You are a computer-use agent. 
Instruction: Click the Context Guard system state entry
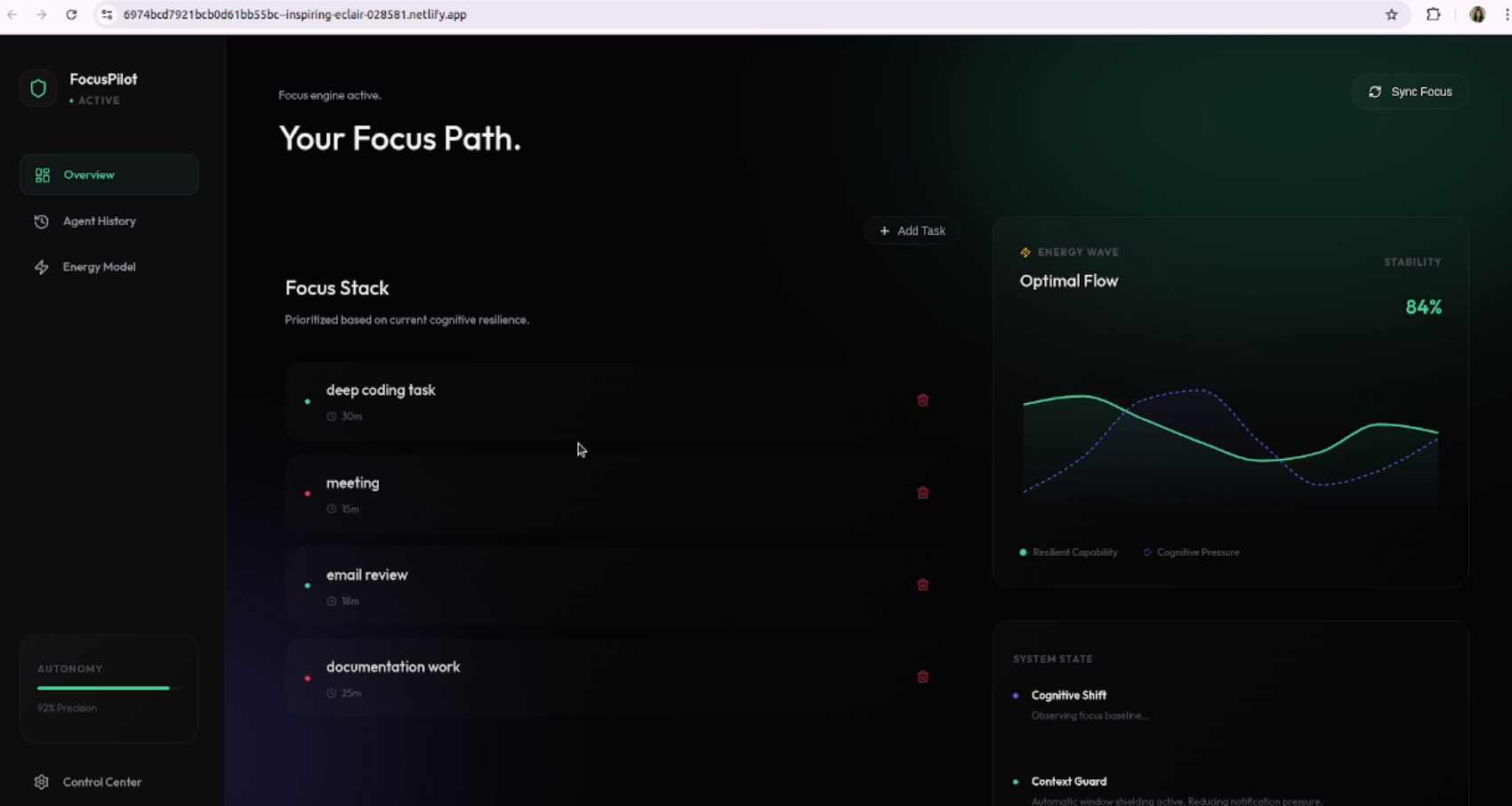[1167, 790]
